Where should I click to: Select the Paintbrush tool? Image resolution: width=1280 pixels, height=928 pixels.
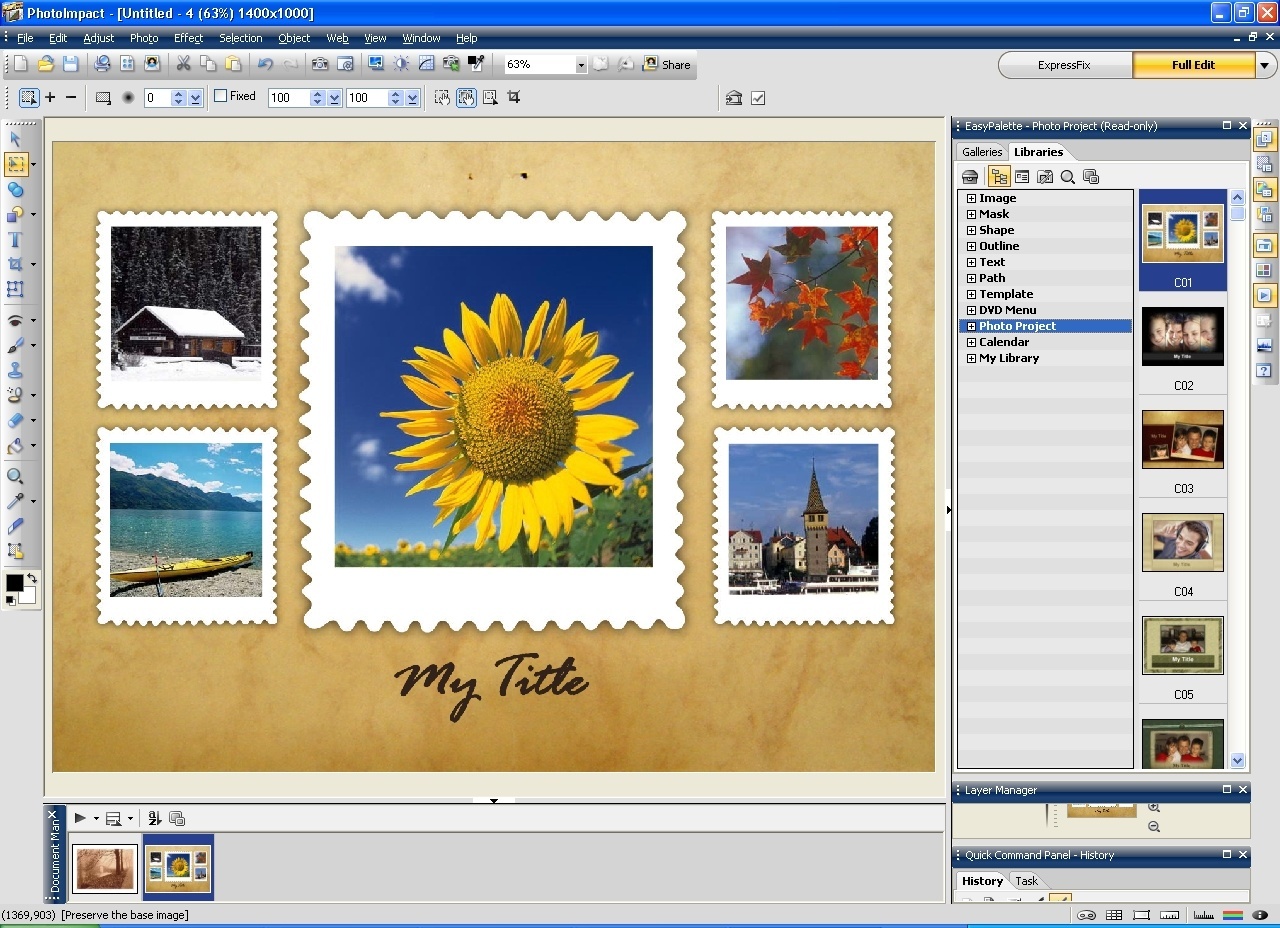(x=15, y=346)
